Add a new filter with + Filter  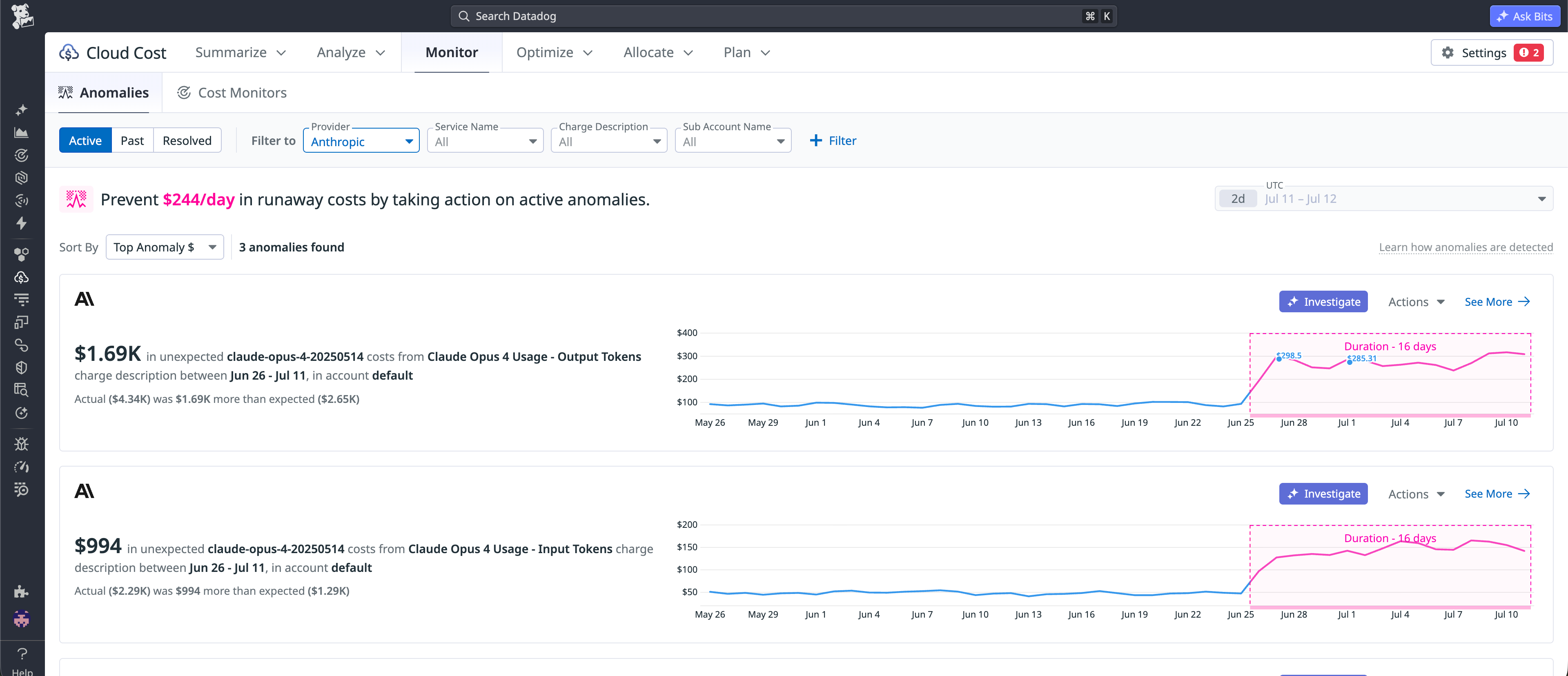point(833,140)
